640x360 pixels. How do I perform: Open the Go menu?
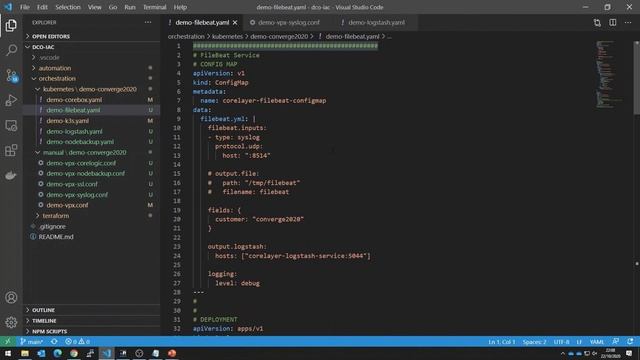(x=113, y=7)
